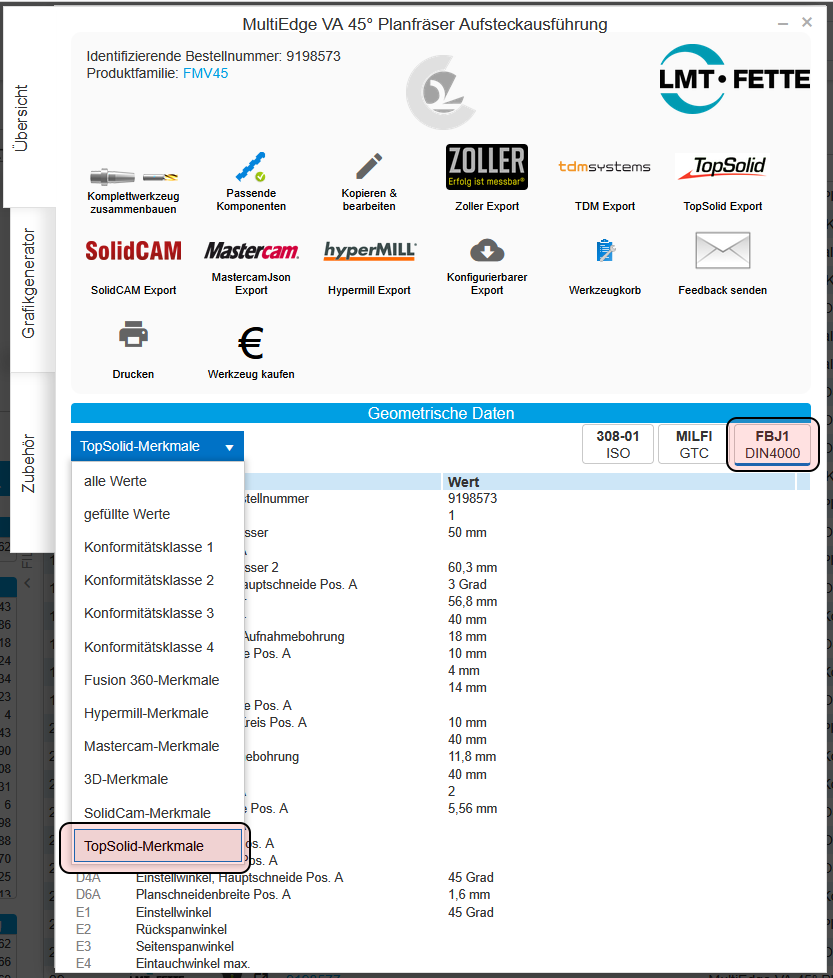Collapse the TopSolid-Merkmale dropdown
This screenshot has width=833, height=978.
pos(157,446)
